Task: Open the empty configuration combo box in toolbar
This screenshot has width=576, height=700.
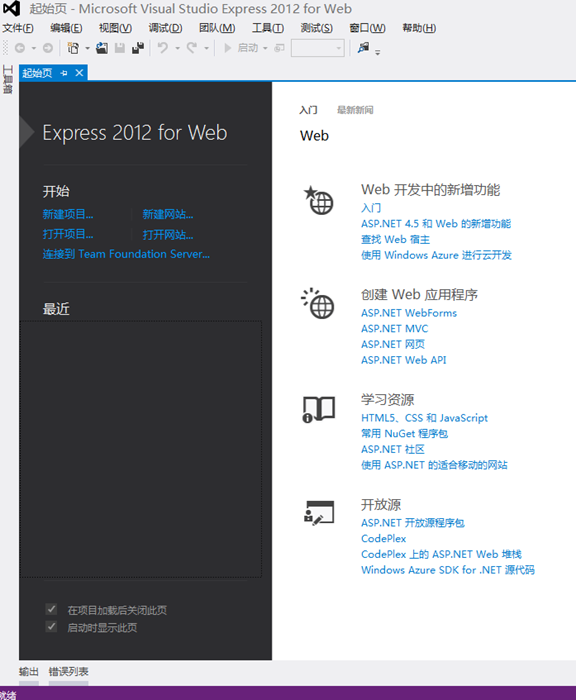Action: point(317,48)
